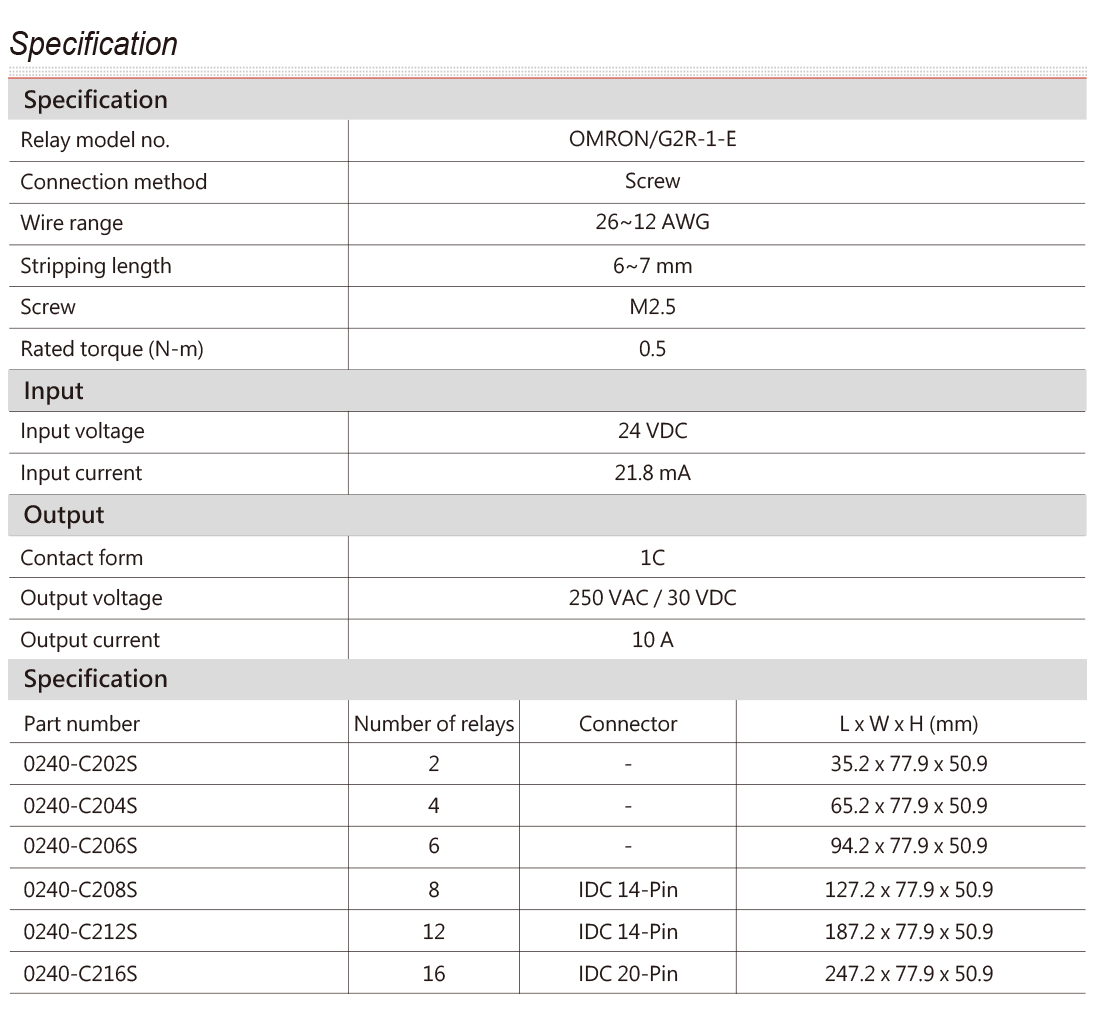Click relay count '6' in 0240-C206S row
The image size is (1098, 1016).
pyautogui.click(x=434, y=847)
